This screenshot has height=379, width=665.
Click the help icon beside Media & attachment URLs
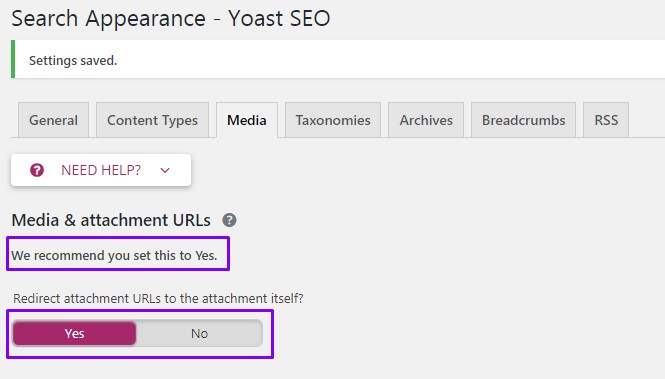(x=229, y=220)
